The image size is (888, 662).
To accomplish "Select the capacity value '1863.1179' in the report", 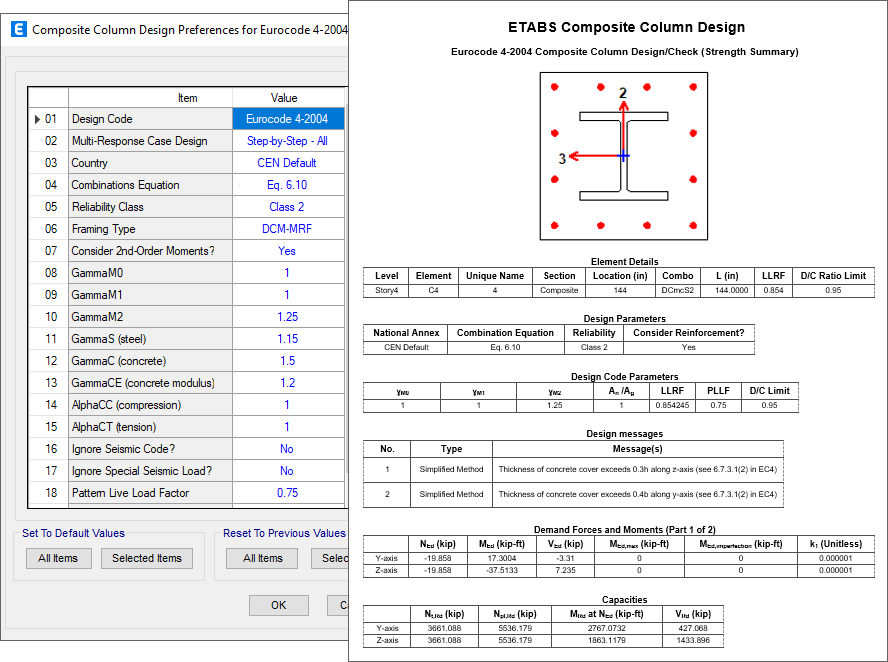I will click(606, 640).
